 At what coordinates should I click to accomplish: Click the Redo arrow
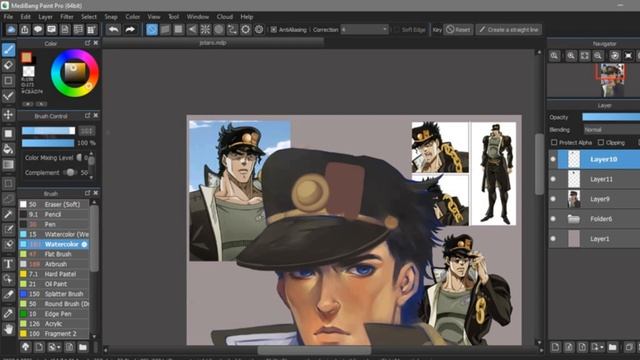[x=130, y=29]
